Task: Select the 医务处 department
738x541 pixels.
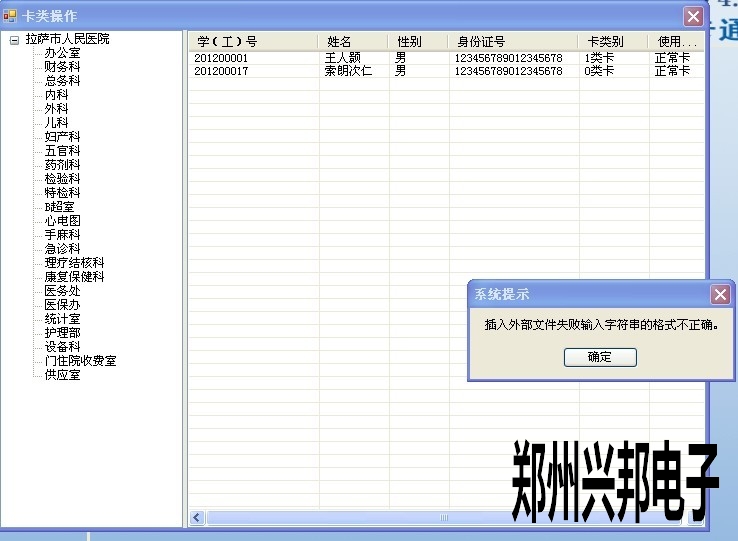Action: 63,291
